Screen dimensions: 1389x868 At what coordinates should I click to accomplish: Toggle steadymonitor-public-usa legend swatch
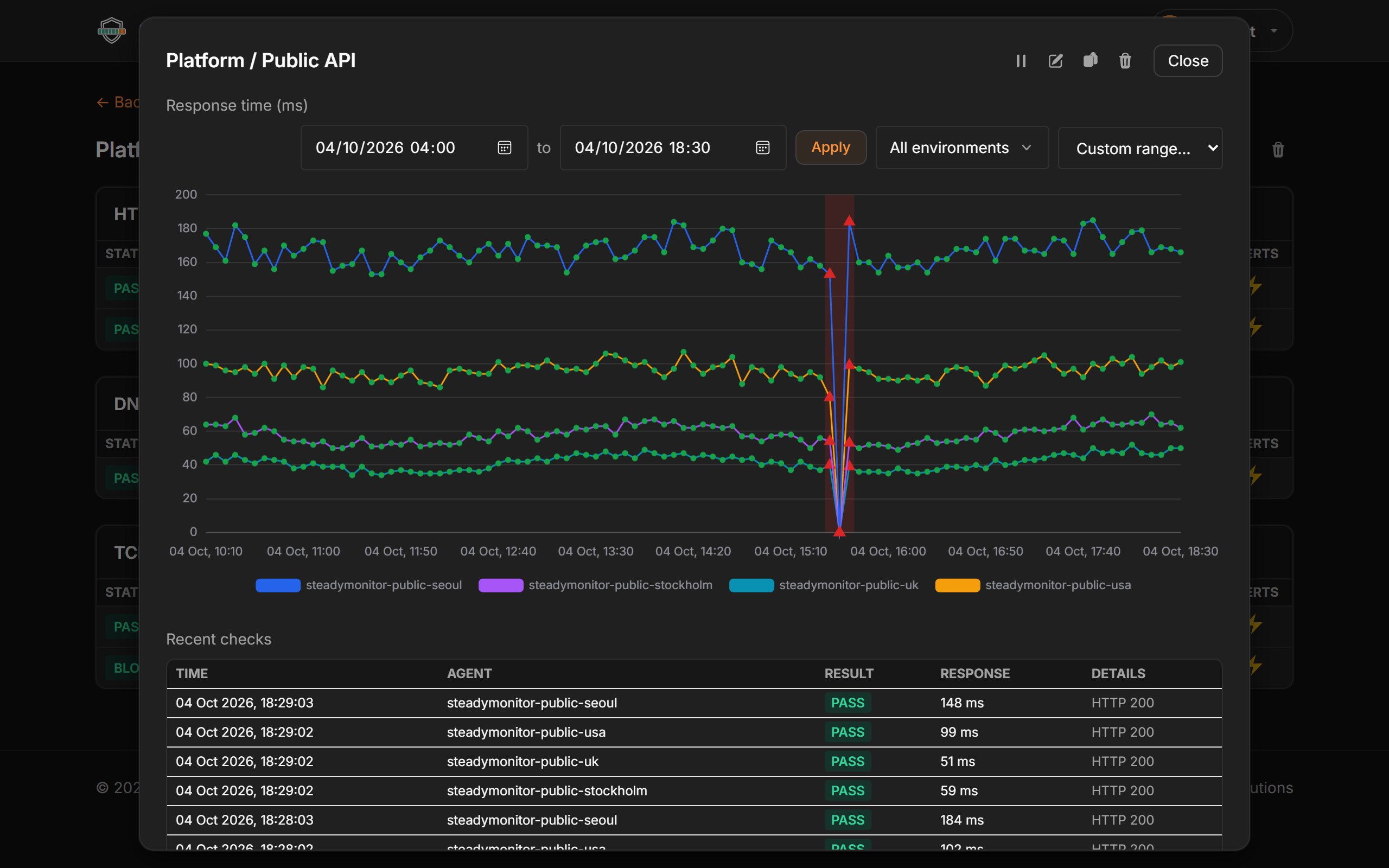(957, 585)
